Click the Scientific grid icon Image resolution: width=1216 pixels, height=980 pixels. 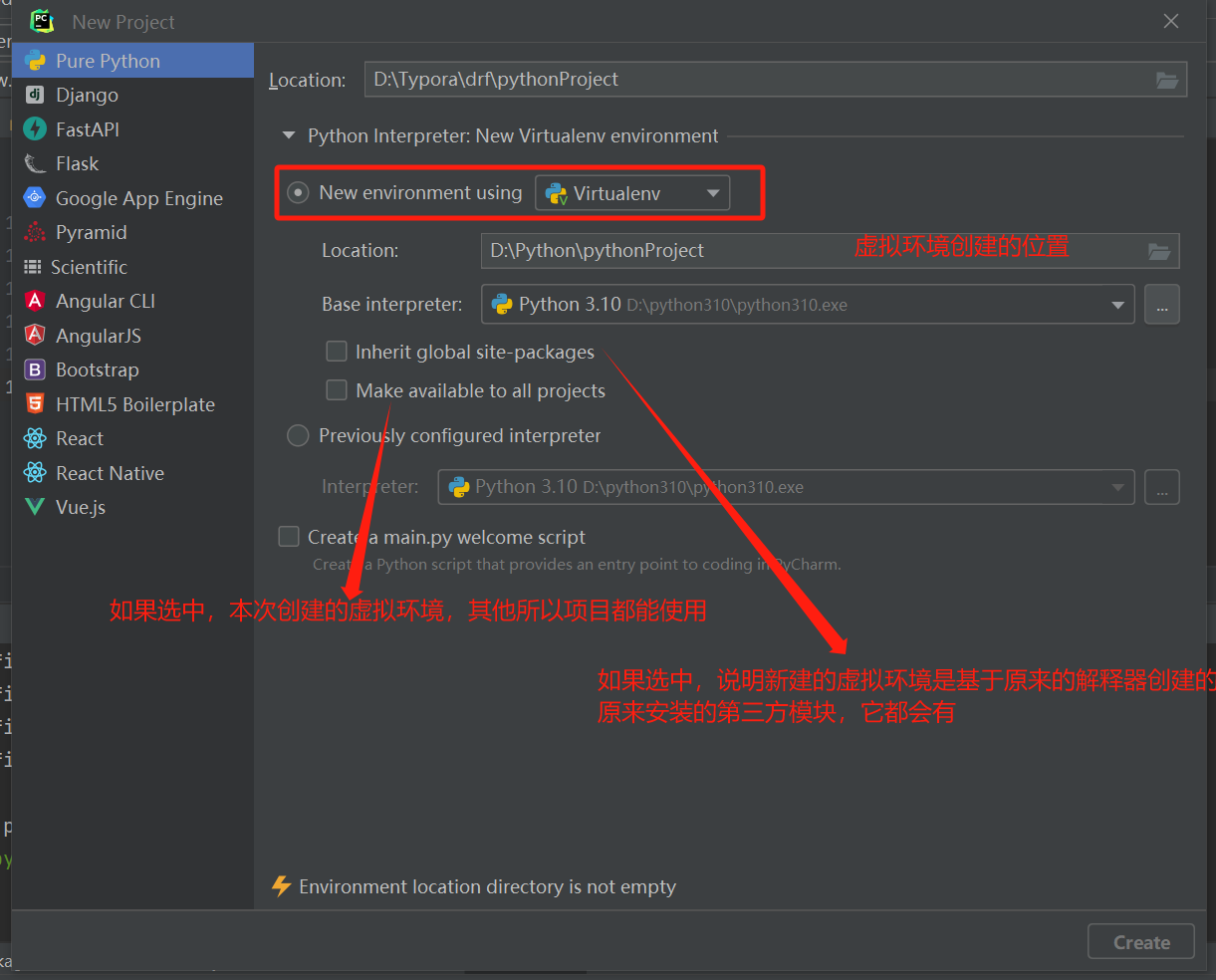click(33, 267)
